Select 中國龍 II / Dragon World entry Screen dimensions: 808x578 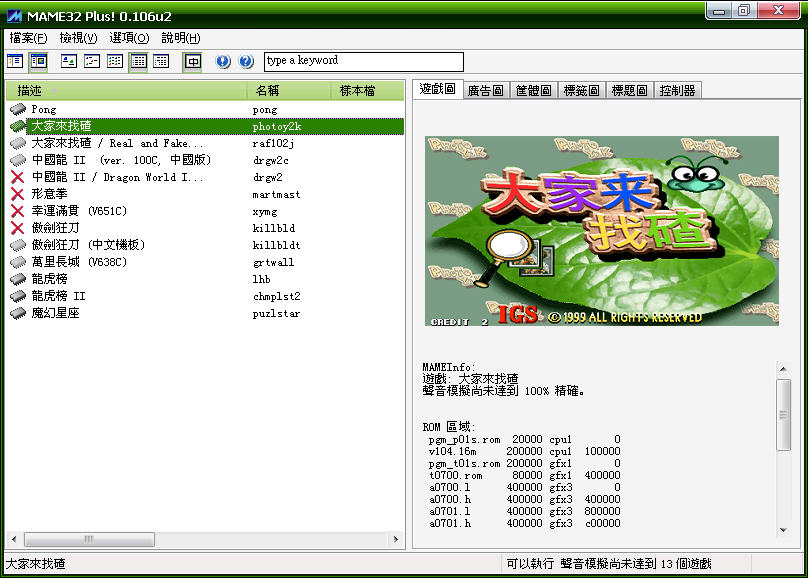[117, 177]
